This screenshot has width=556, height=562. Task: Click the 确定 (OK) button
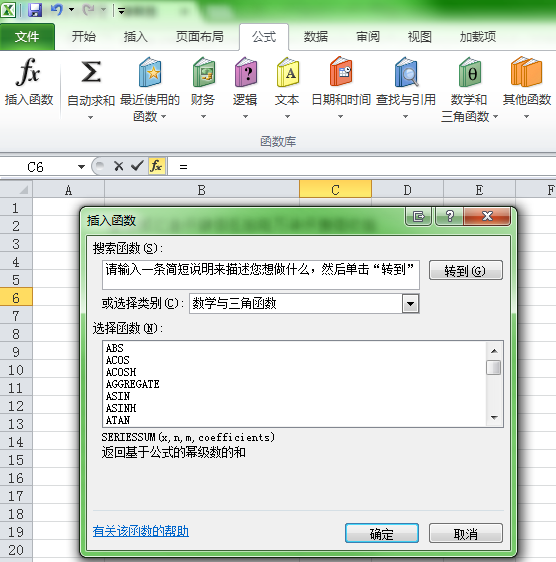coord(382,533)
